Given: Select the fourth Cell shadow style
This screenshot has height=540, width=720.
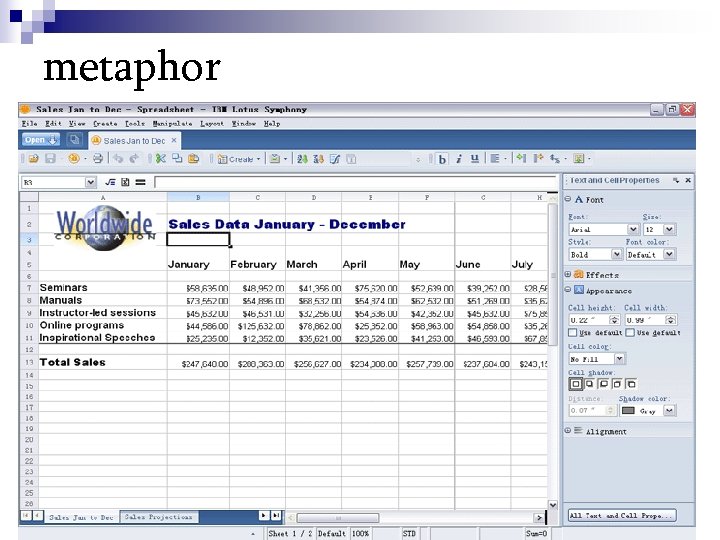Looking at the screenshot, I should tap(617, 384).
